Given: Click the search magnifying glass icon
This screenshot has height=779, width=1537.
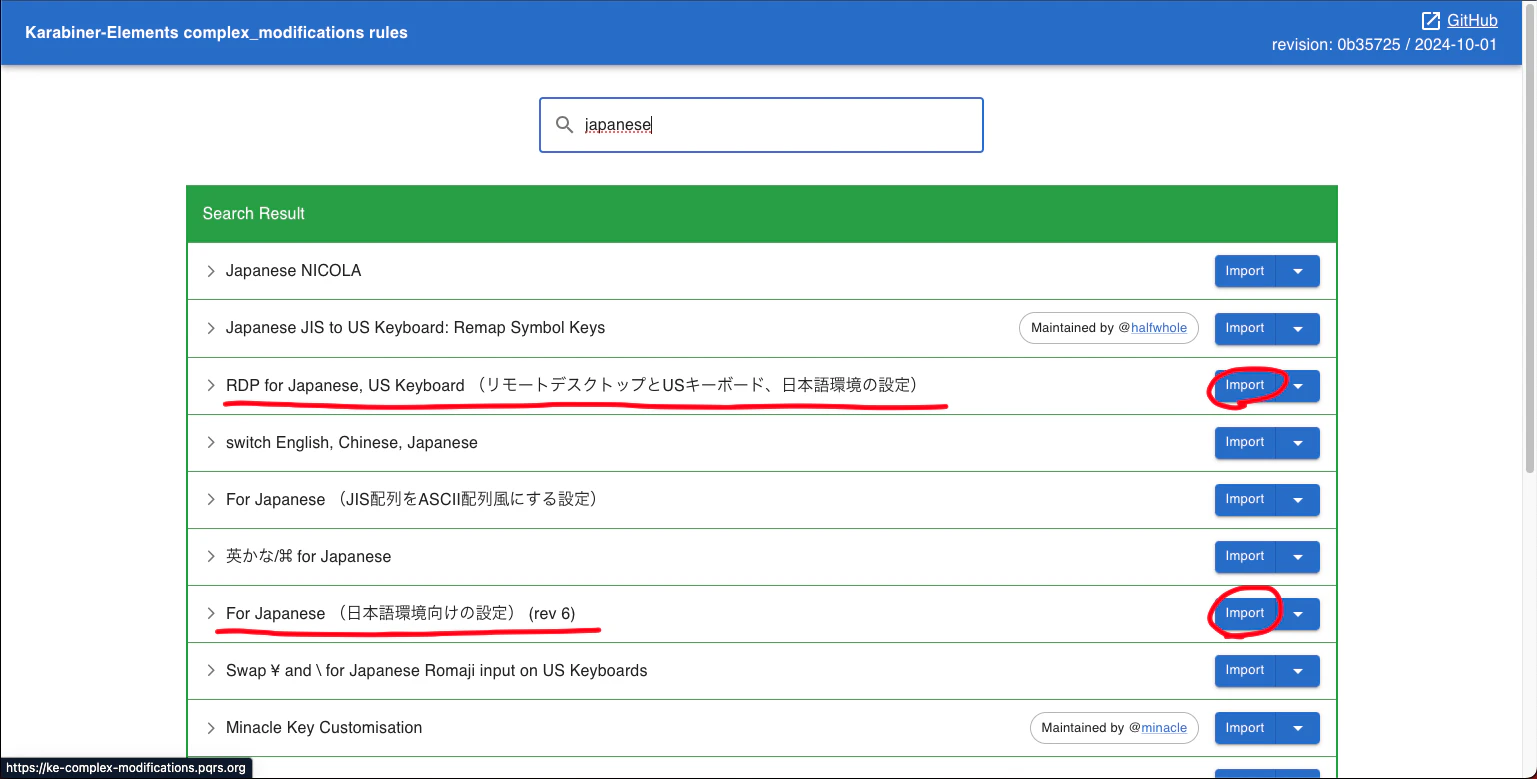Looking at the screenshot, I should [x=564, y=124].
